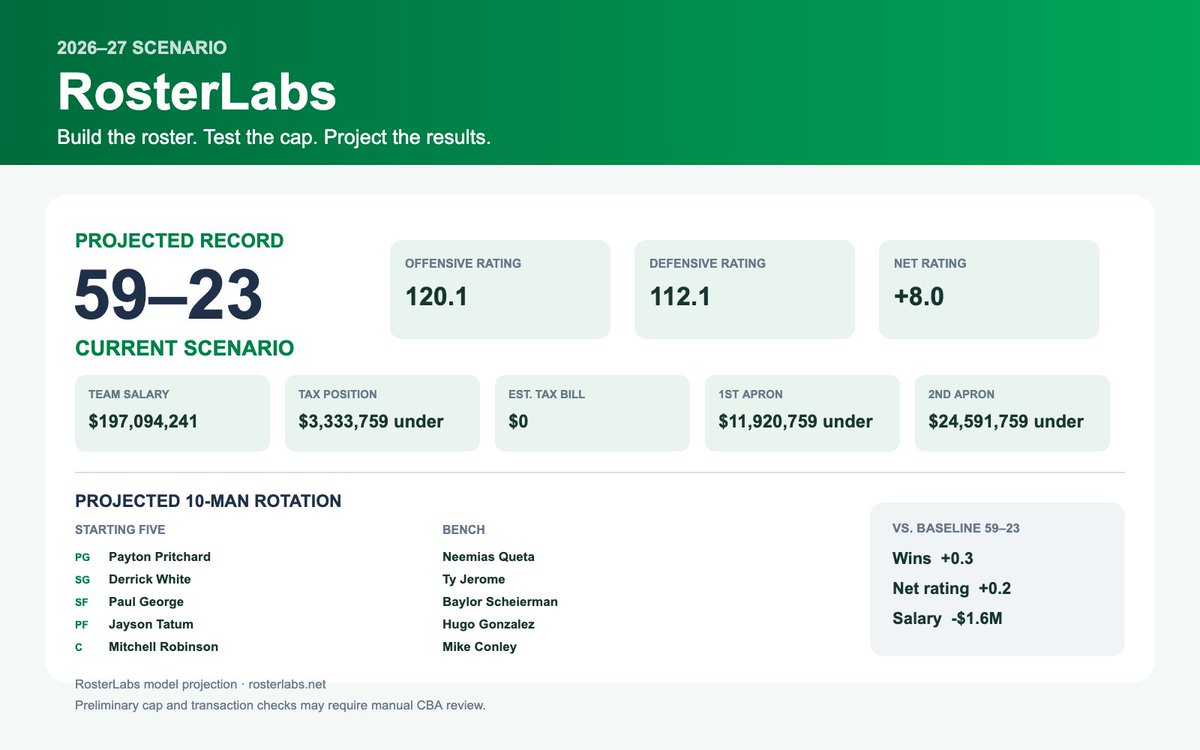Select bench player Baylor Scheierman
The width and height of the screenshot is (1200, 750).
(500, 602)
